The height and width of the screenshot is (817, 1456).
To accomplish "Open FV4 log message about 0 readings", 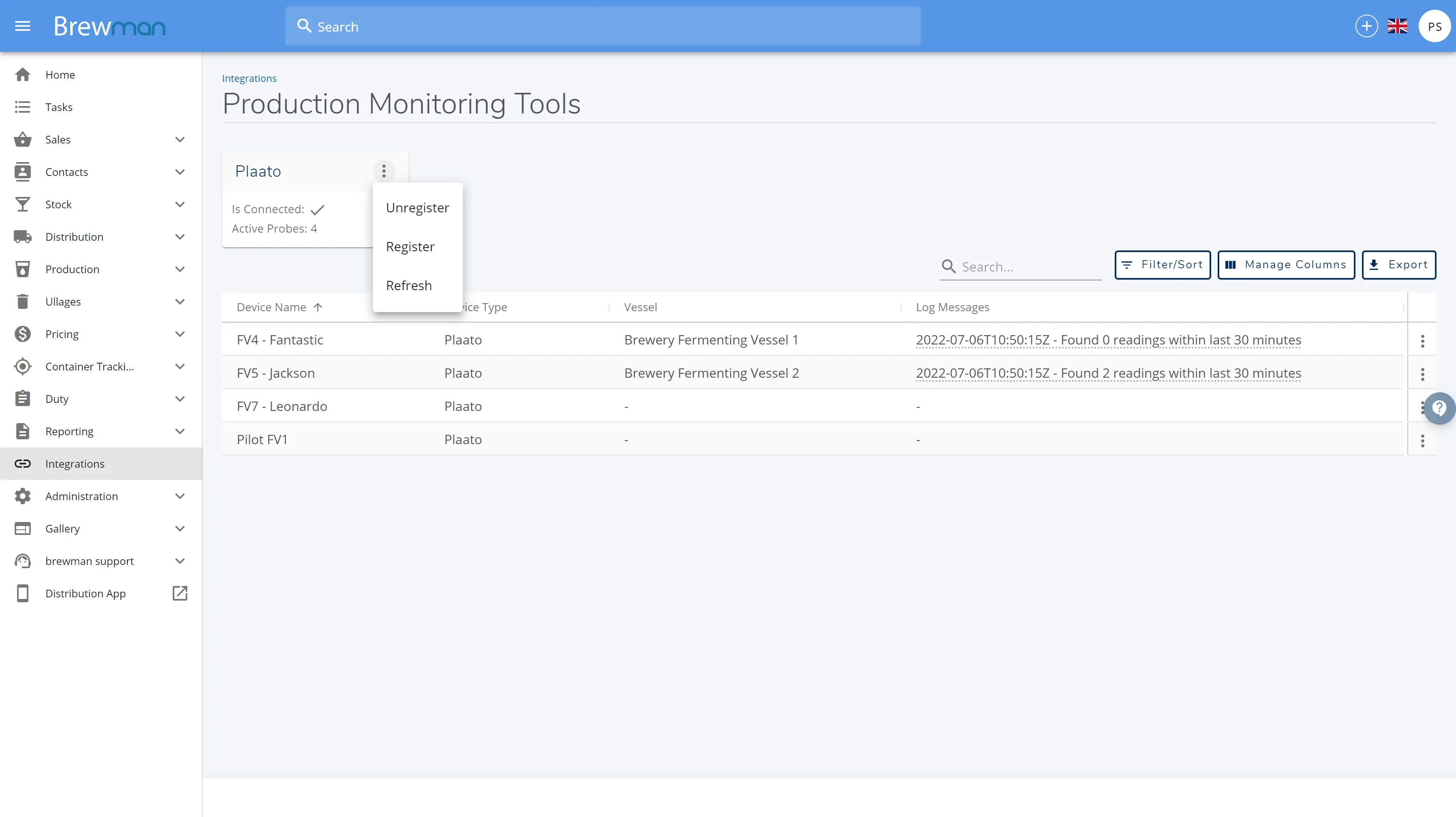I will tap(1108, 340).
